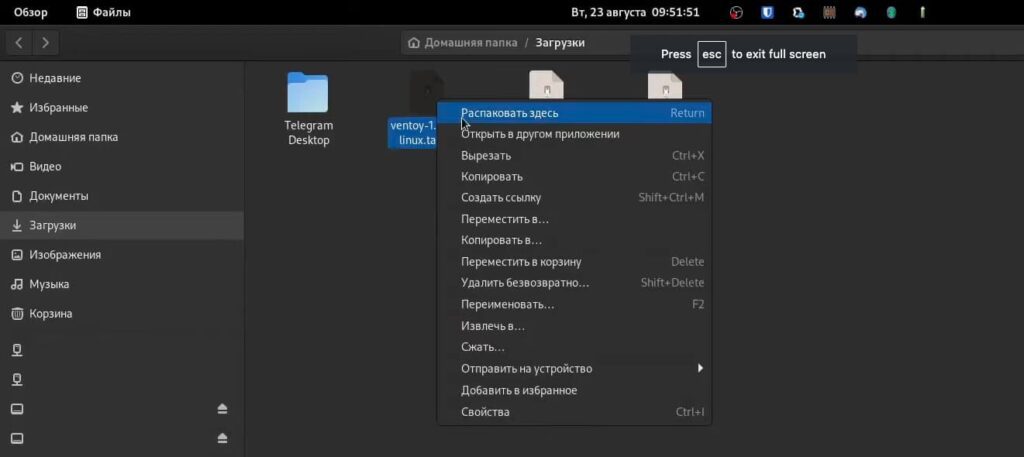Screen dimensions: 1024x457
Task: Select Распаковать здесь from context menu
Action: coord(510,113)
